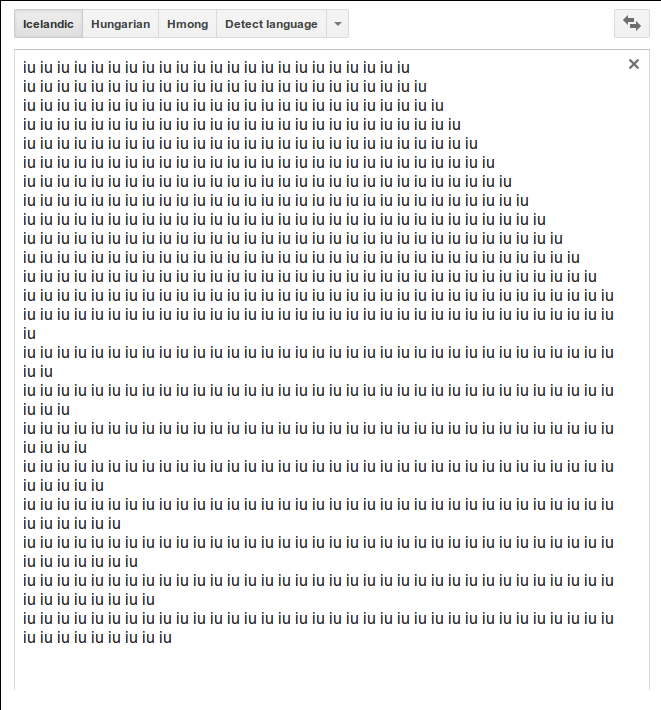Select Icelandic as source language
661x710 pixels.
[48, 24]
